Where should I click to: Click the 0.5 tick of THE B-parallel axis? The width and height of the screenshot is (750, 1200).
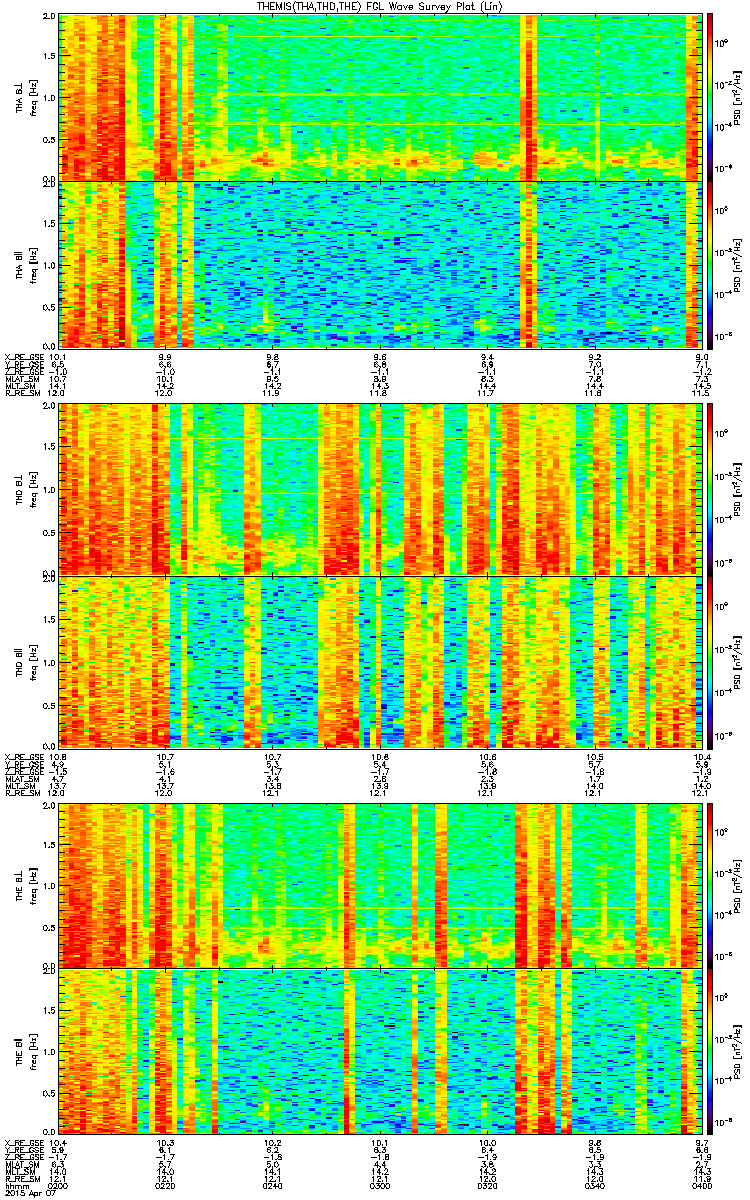coord(50,1094)
